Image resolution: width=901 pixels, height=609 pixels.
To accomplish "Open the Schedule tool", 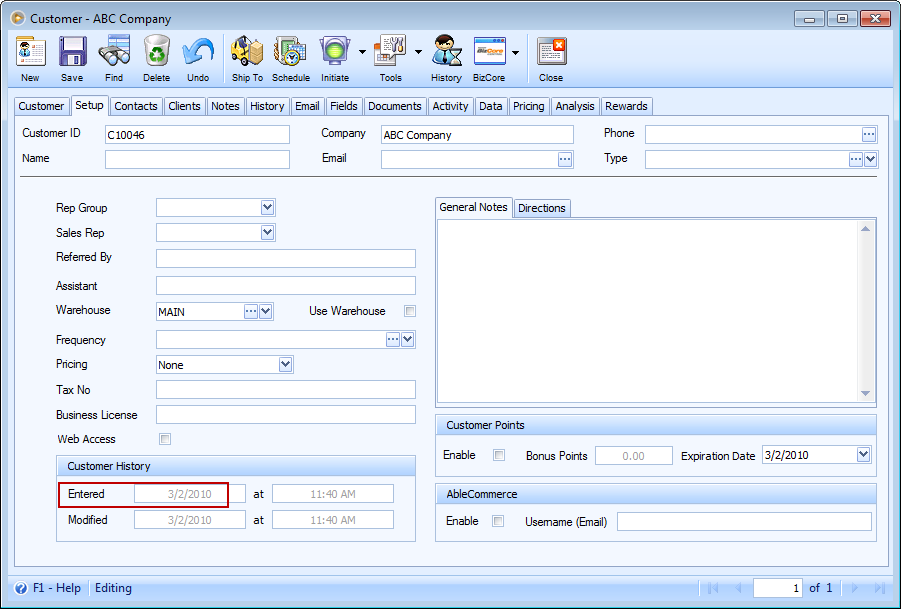I will [x=290, y=52].
